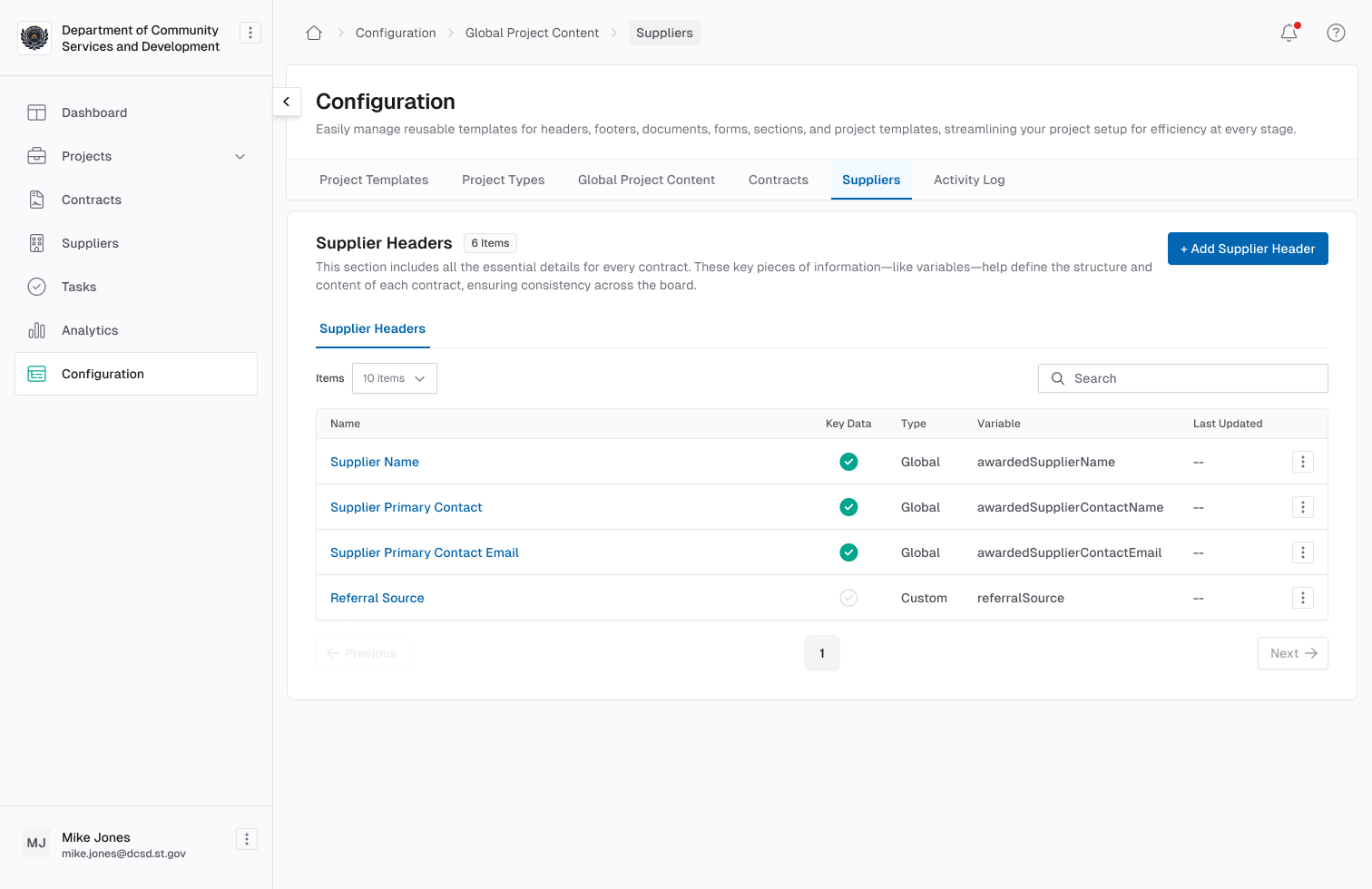Click the Add Supplier Header button
The height and width of the screenshot is (889, 1372).
[x=1248, y=249]
